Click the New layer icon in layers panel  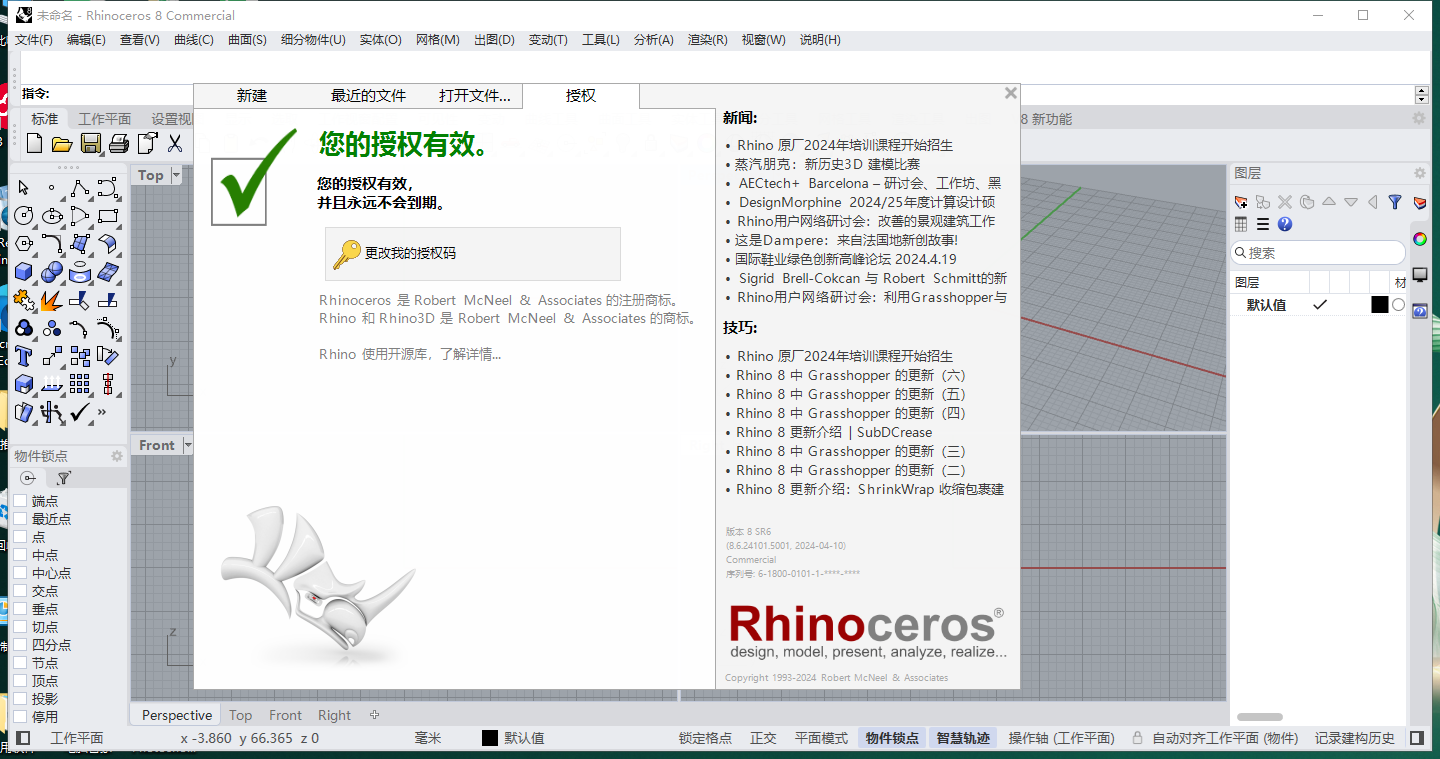[x=1241, y=202]
